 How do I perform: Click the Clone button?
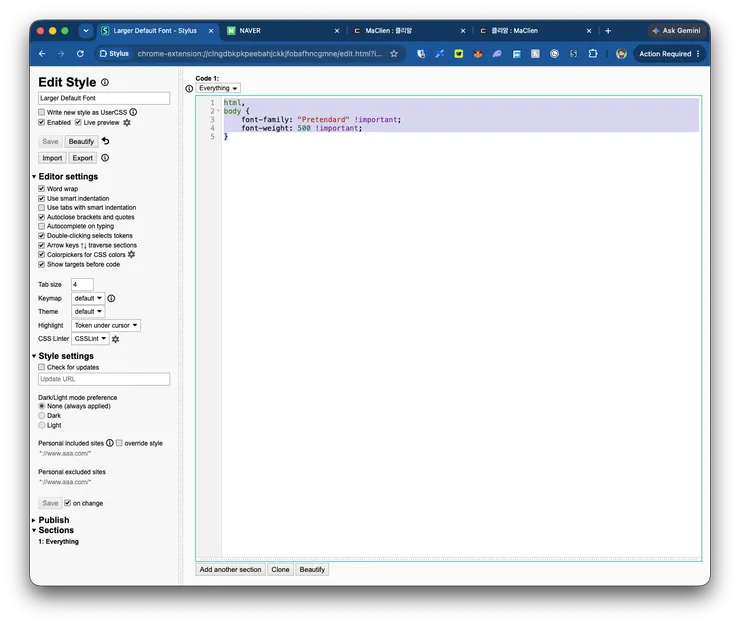[x=280, y=569]
